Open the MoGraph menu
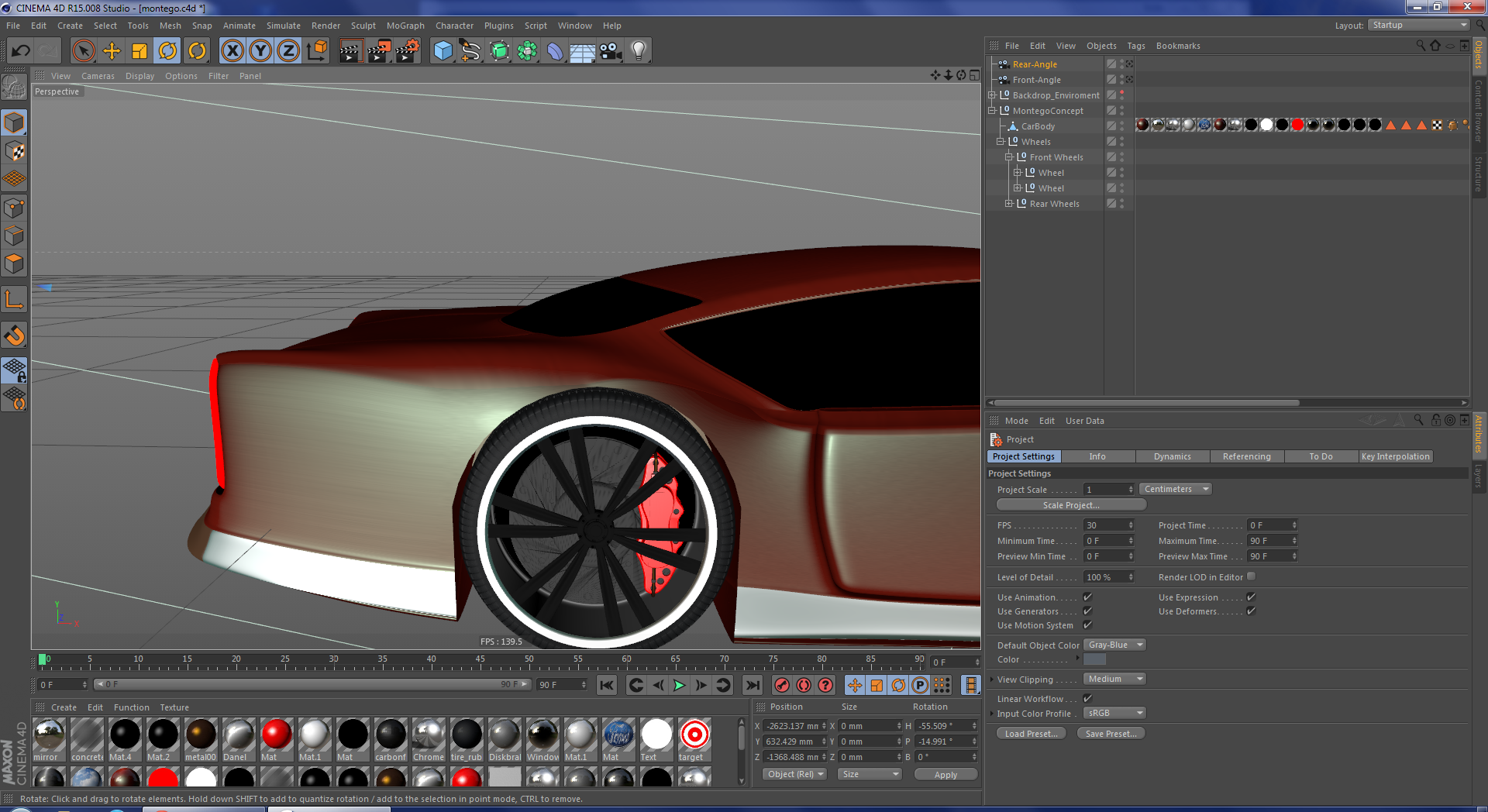 [405, 26]
